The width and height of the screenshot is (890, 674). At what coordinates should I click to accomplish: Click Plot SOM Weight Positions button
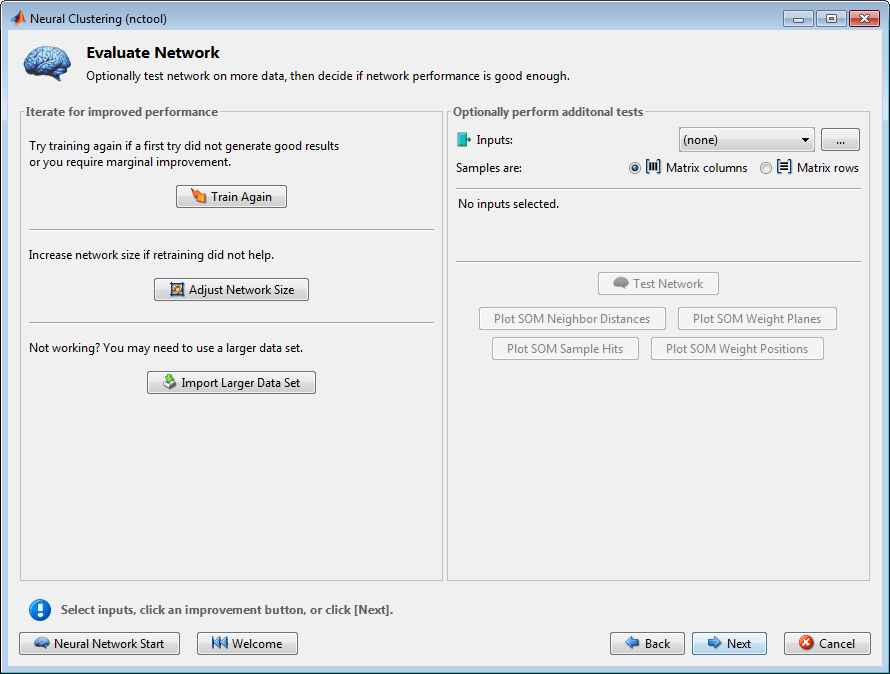pyautogui.click(x=737, y=349)
